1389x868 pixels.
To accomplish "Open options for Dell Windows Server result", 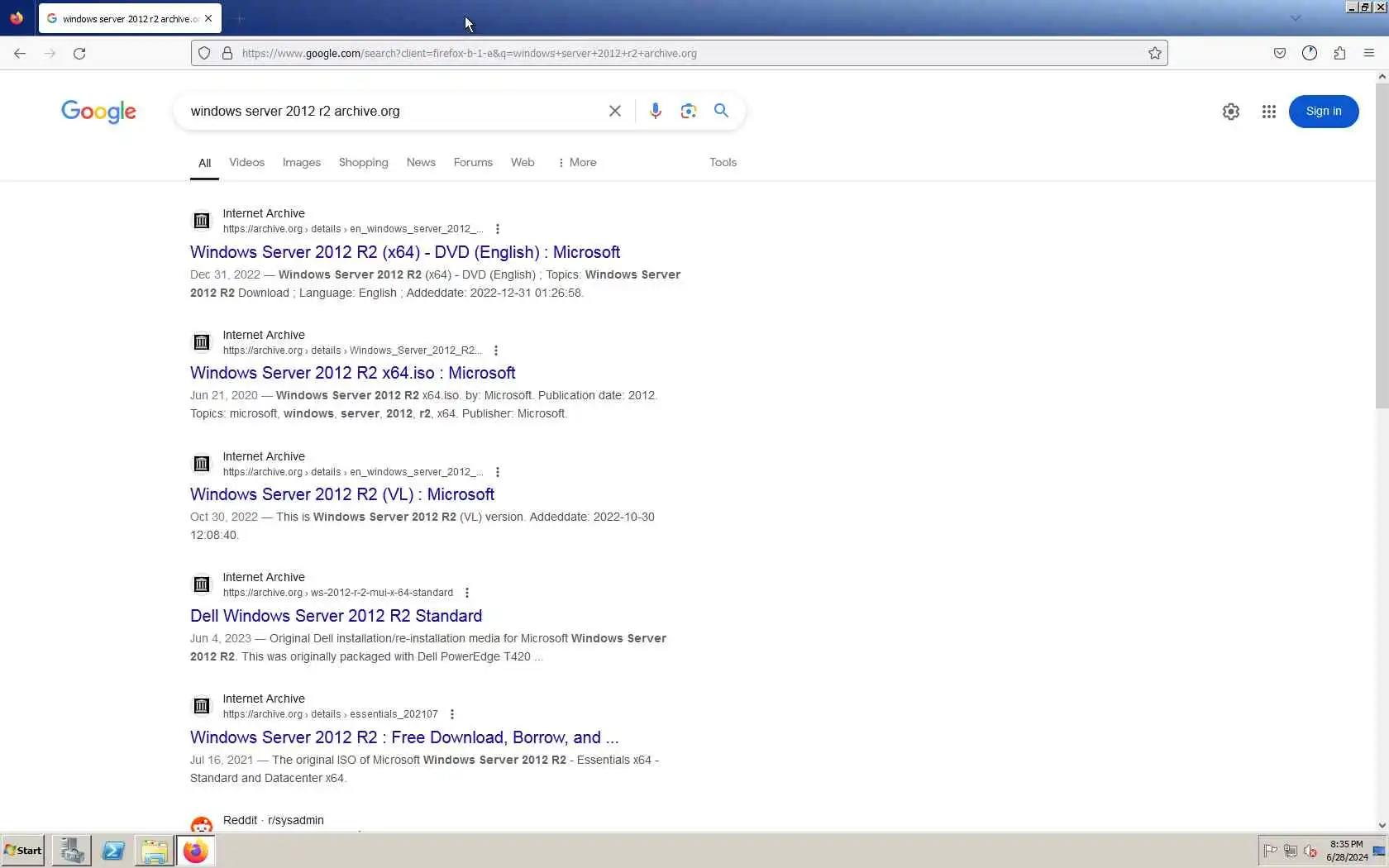I will pos(467,593).
